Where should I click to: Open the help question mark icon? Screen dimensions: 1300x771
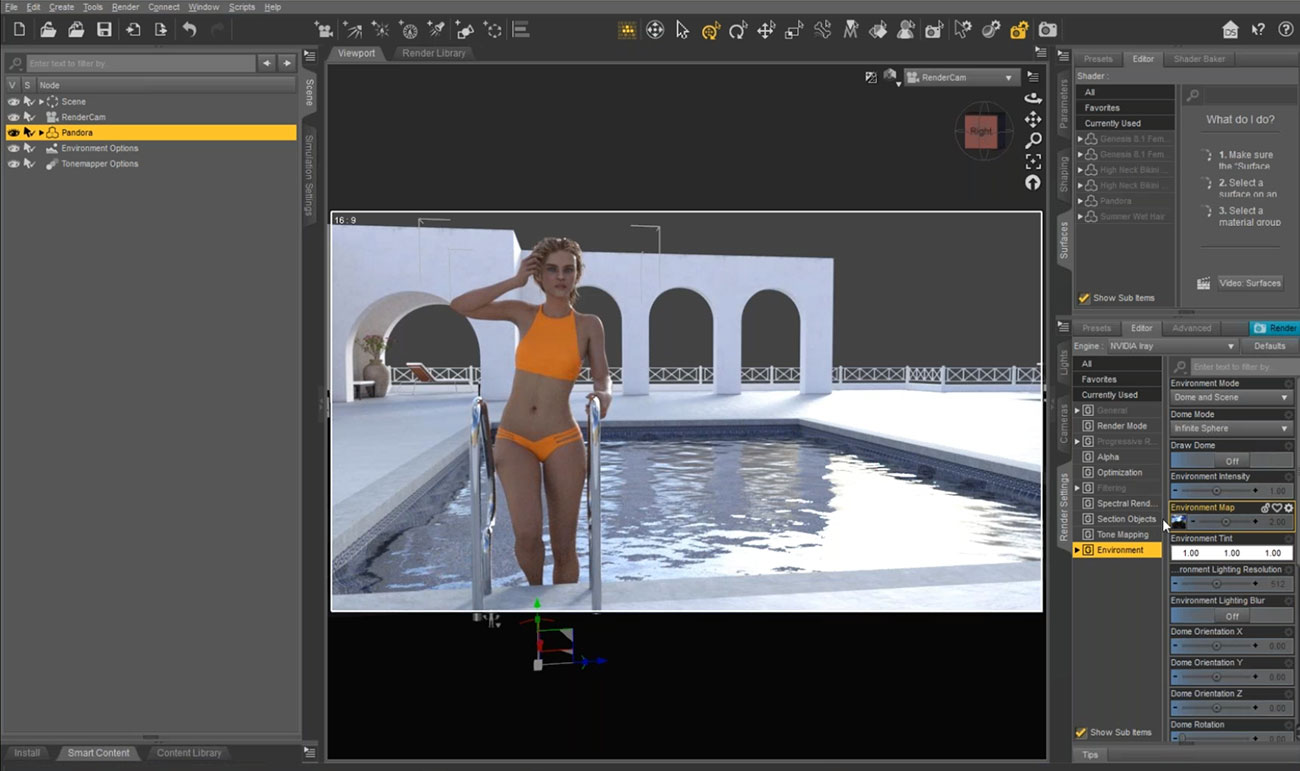coord(1286,30)
